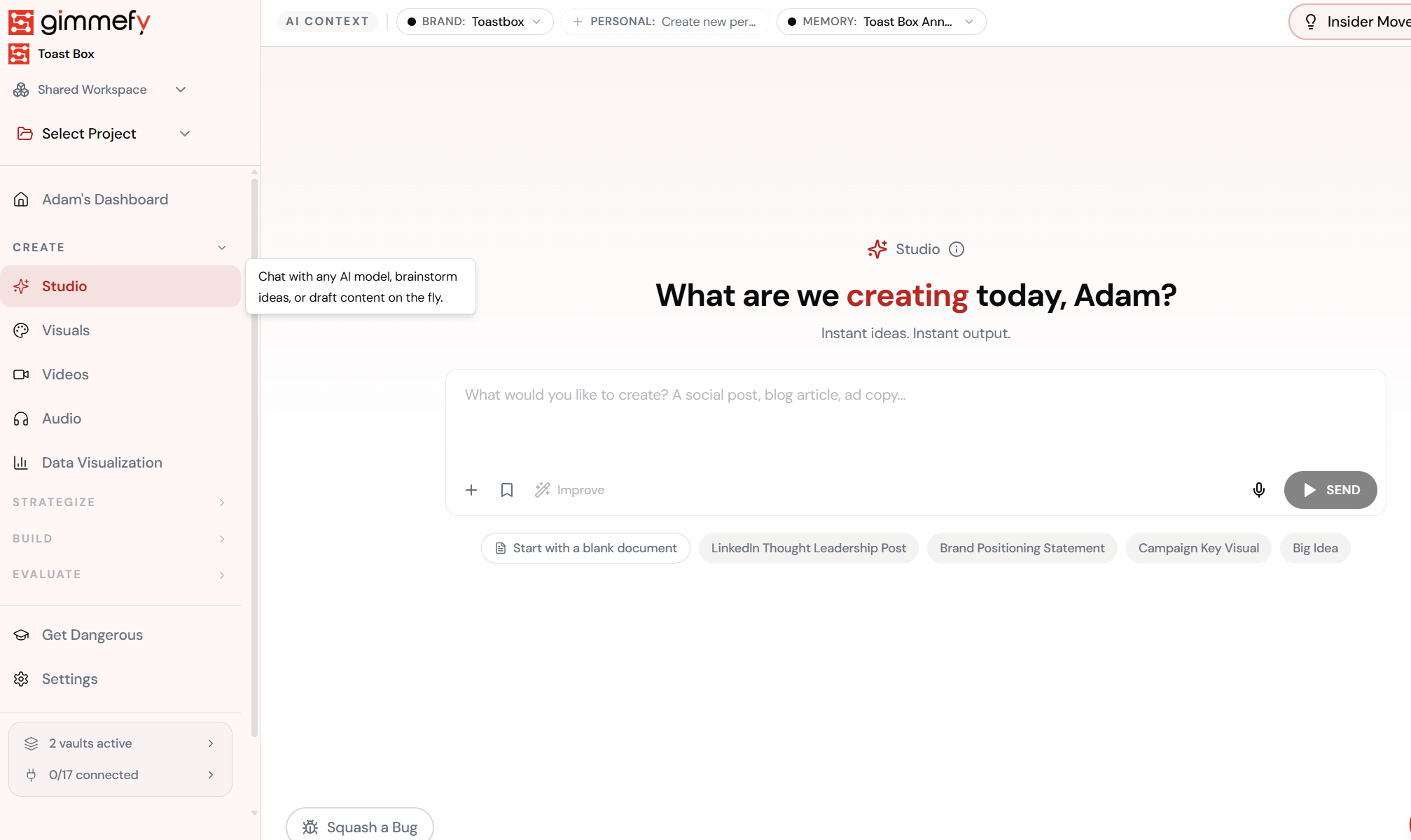Screen dimensions: 1411x840
Task: Open the Studio panel in sidebar
Action: [x=65, y=286]
